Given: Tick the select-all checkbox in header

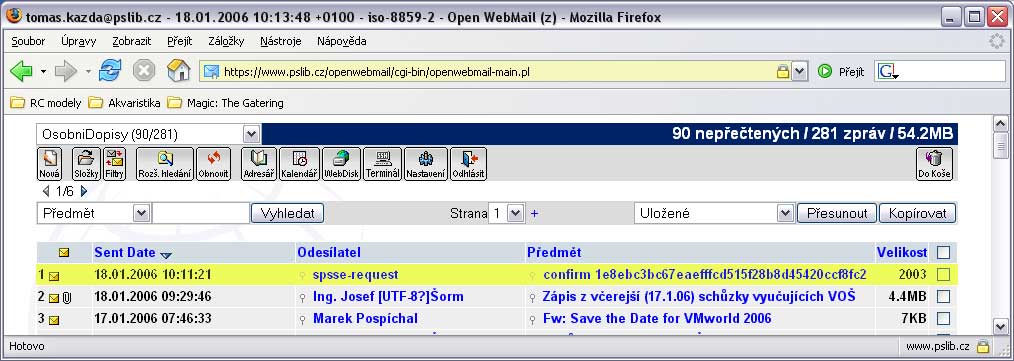Looking at the screenshot, I should (944, 252).
